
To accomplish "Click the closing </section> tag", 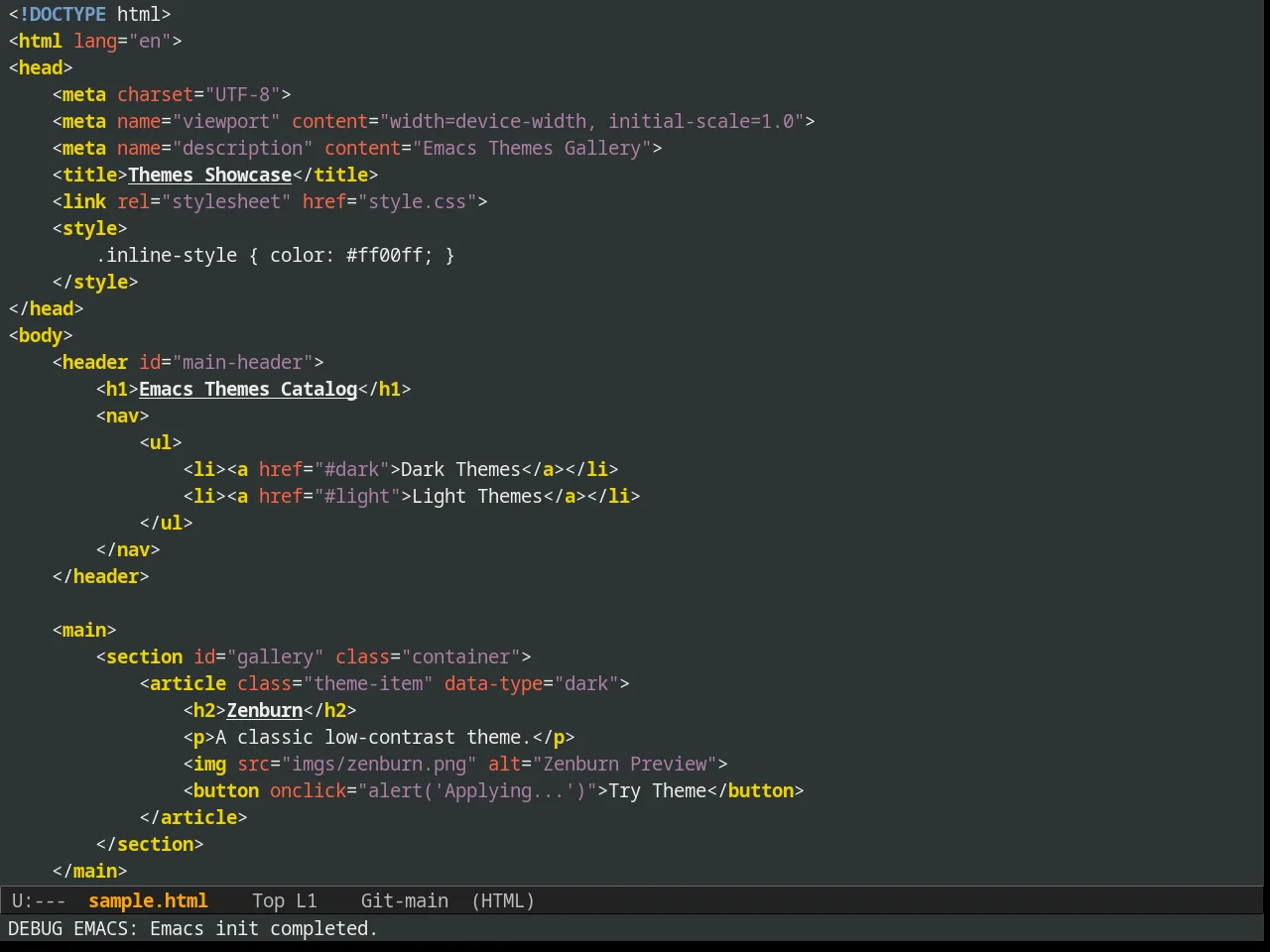I will (150, 844).
